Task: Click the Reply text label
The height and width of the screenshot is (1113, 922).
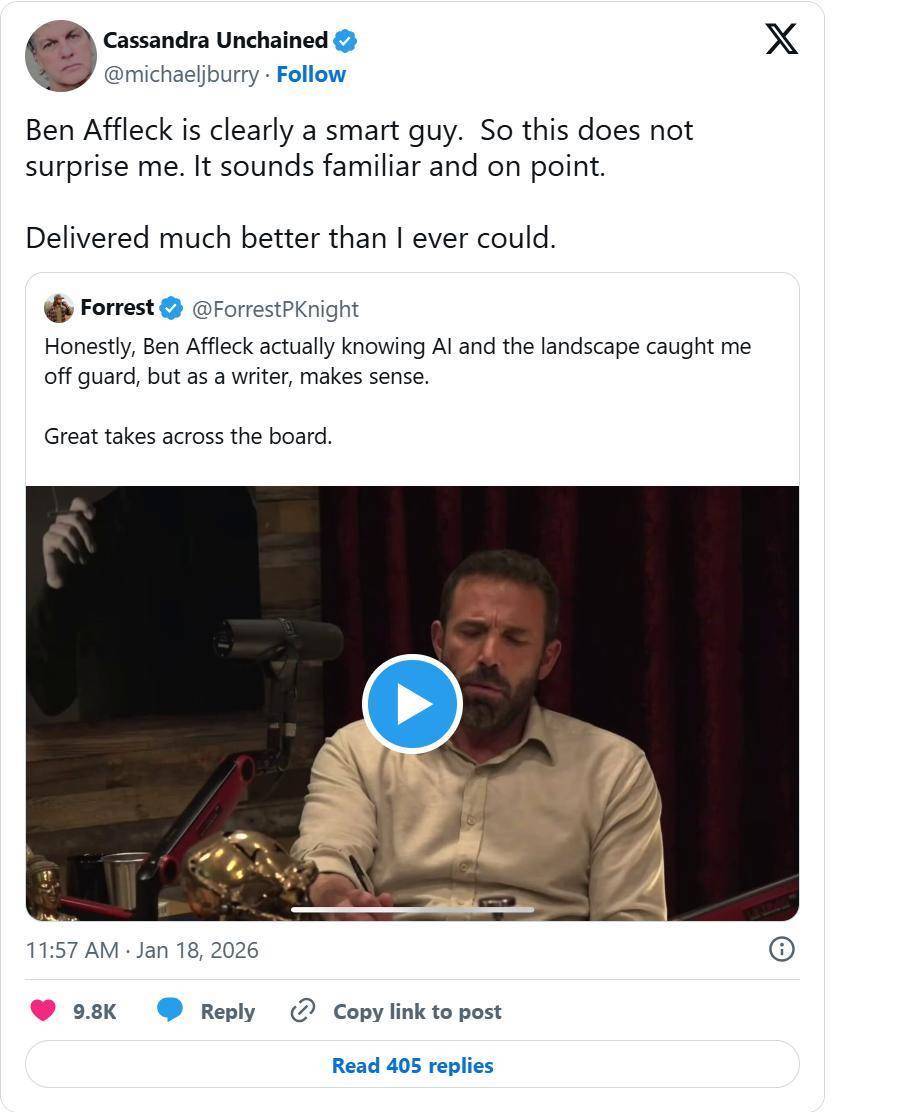Action: click(227, 1012)
